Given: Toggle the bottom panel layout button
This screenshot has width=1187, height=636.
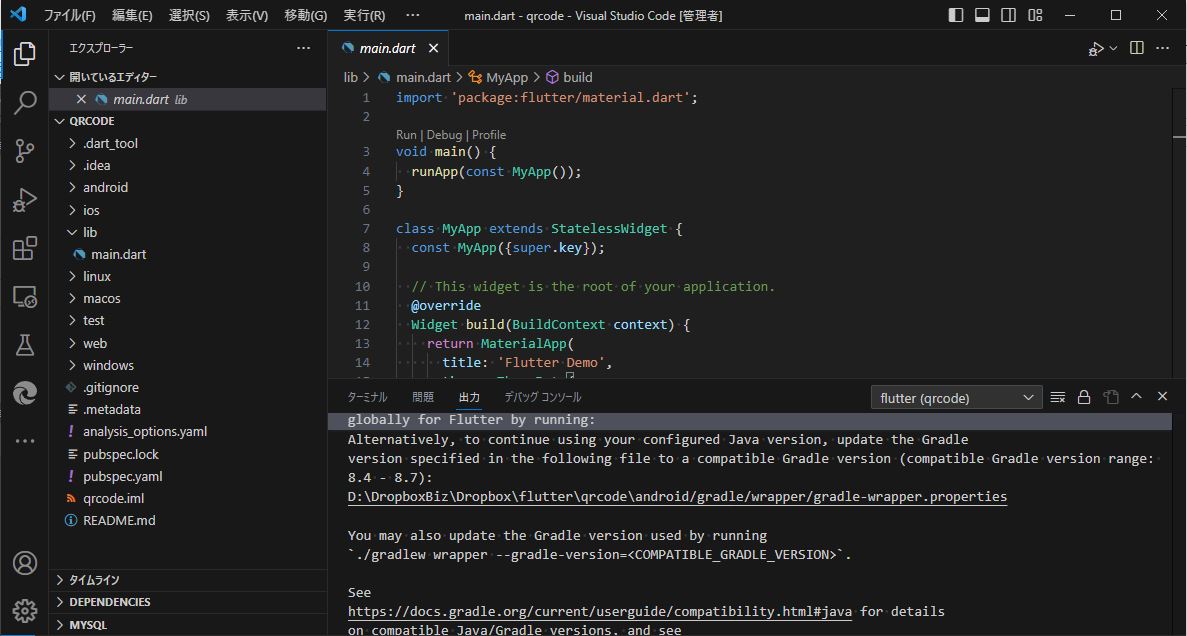Looking at the screenshot, I should pos(982,15).
